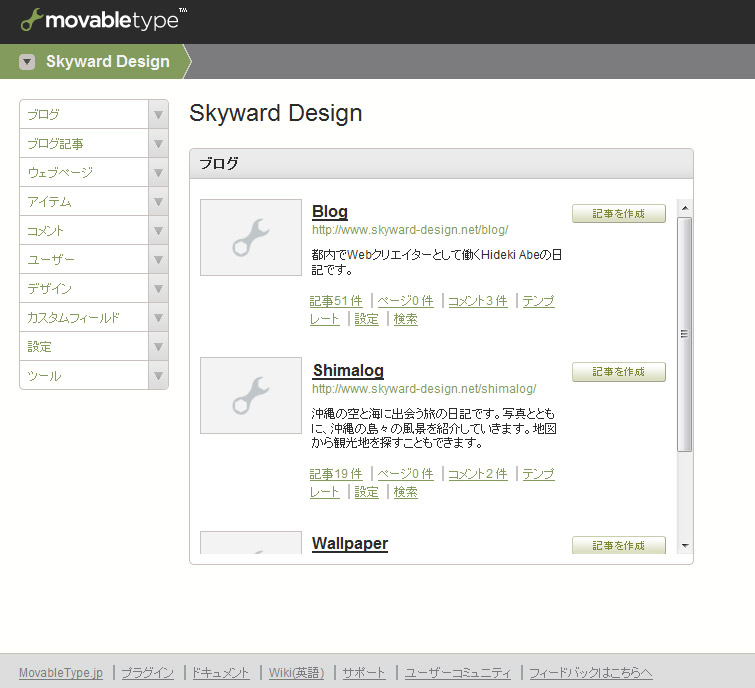Open the Shimalog title link
Screen dimensions: 755x688
(x=348, y=371)
